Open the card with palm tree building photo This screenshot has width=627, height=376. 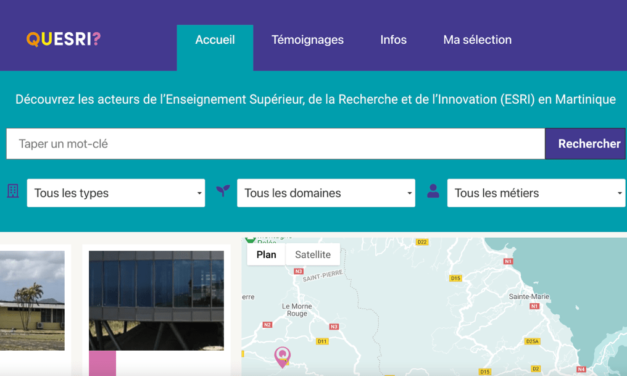[32, 301]
